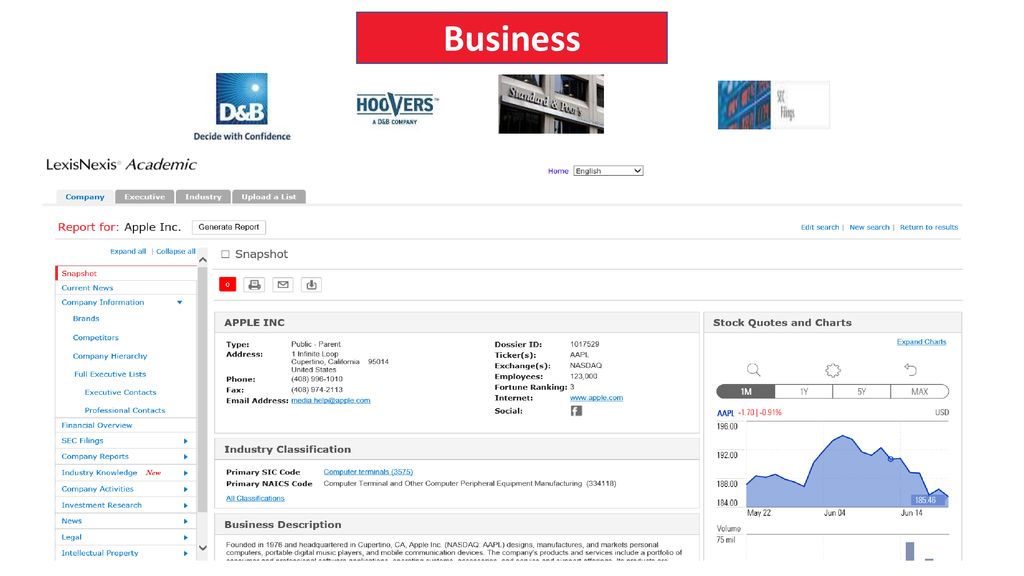Click Return to results link

tap(929, 227)
